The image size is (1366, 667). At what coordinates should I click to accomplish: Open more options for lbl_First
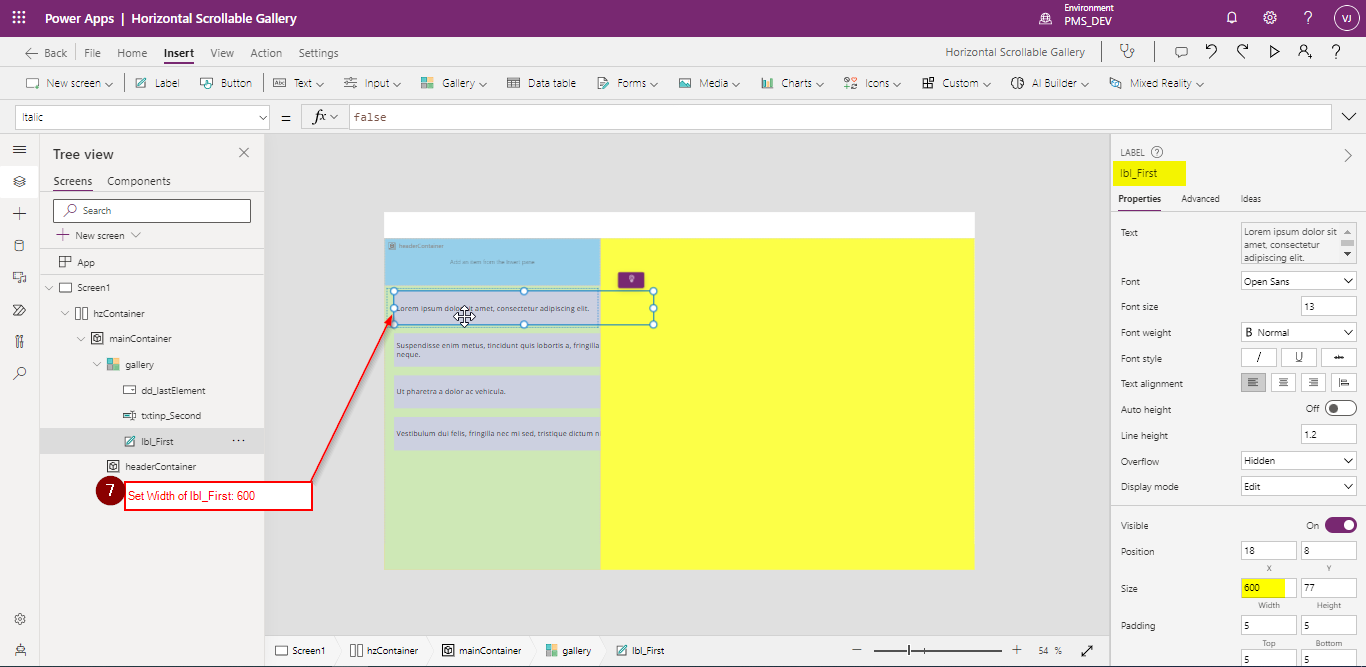(x=238, y=440)
